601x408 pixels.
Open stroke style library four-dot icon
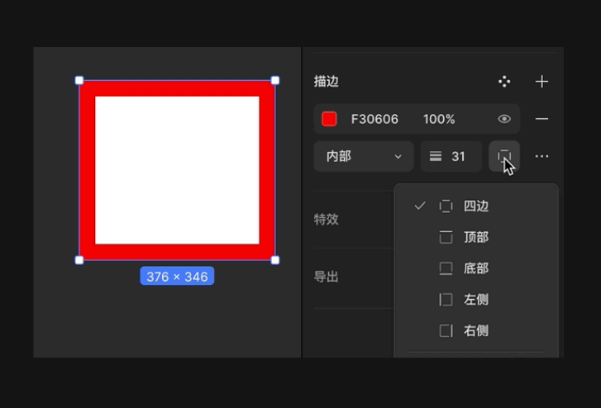[504, 81]
